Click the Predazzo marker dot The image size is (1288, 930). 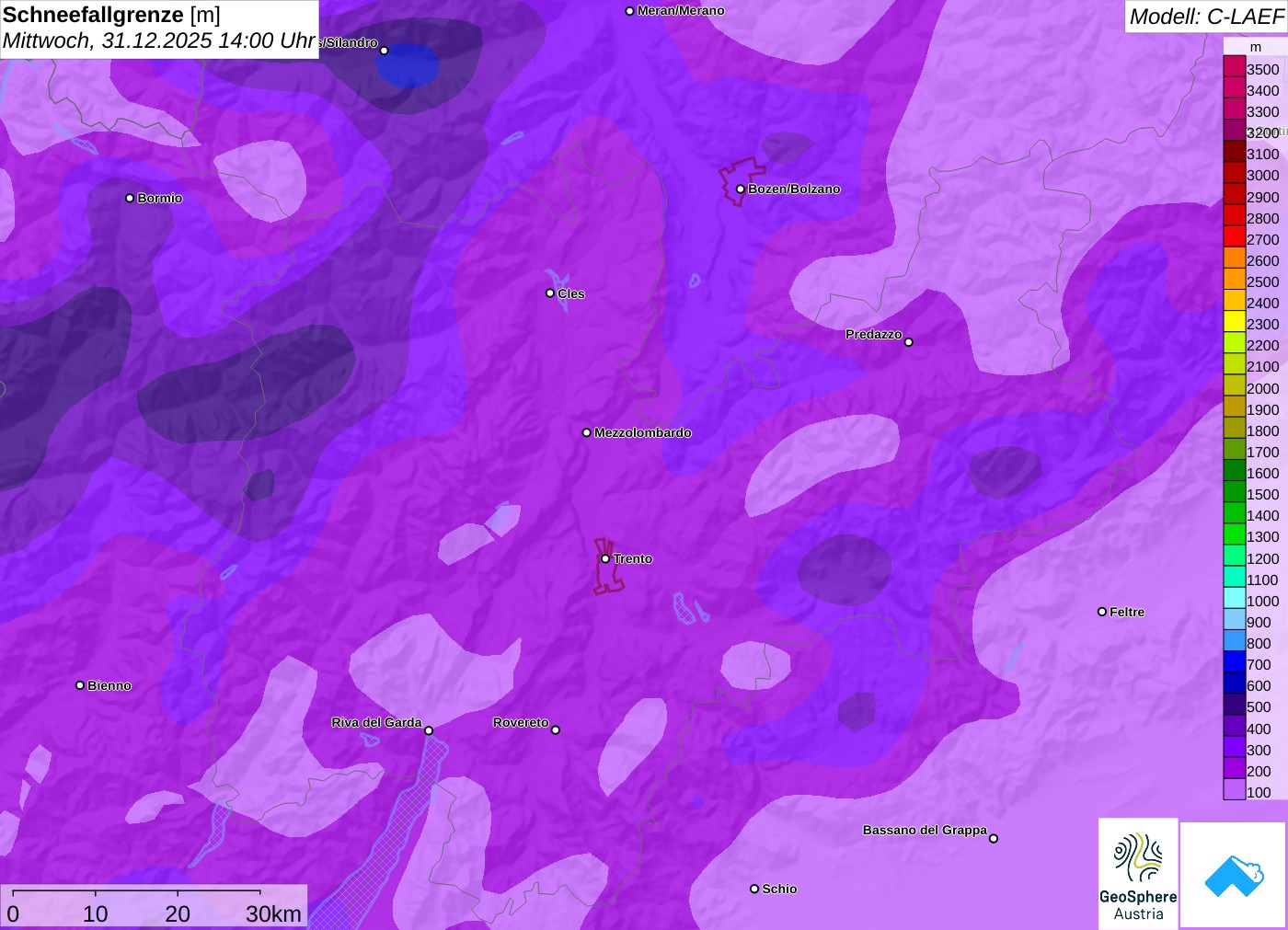click(x=909, y=342)
